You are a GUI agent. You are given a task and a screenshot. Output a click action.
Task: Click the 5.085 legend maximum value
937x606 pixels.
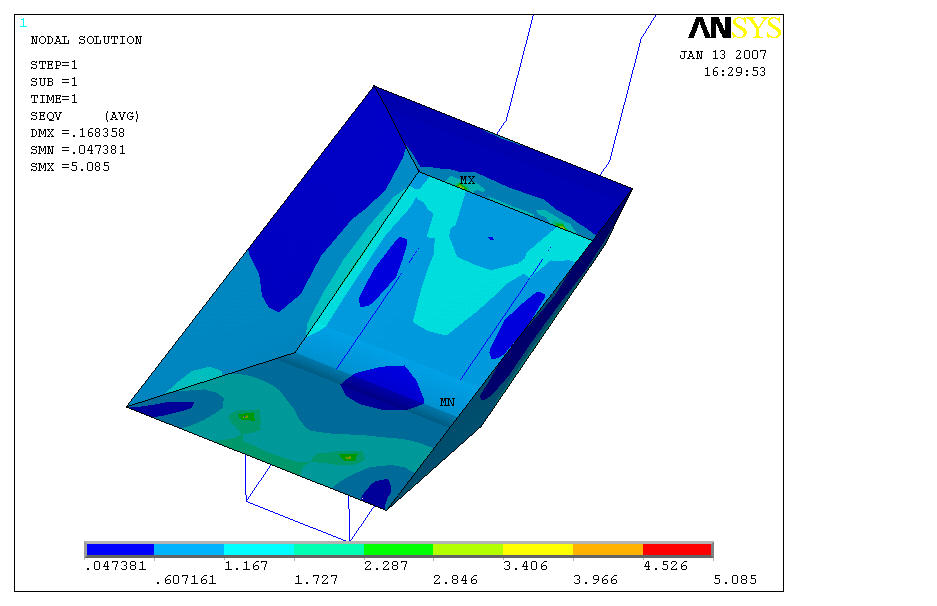point(735,580)
